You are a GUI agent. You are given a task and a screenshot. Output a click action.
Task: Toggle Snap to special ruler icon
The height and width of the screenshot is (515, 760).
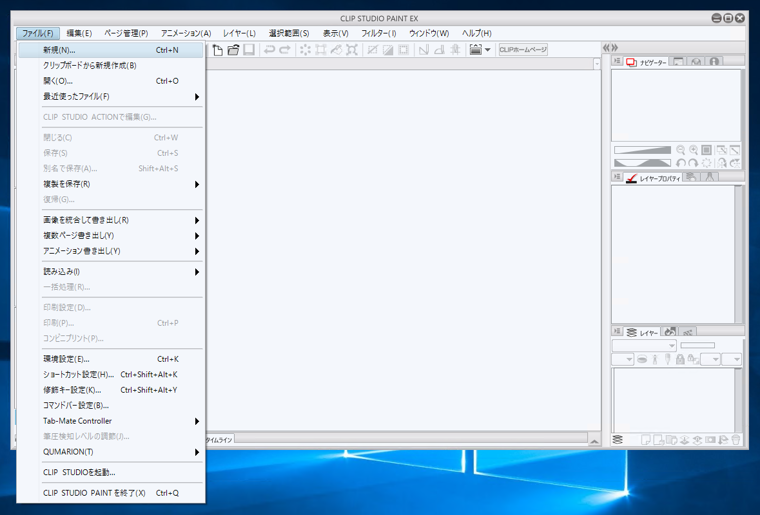pyautogui.click(x=439, y=49)
